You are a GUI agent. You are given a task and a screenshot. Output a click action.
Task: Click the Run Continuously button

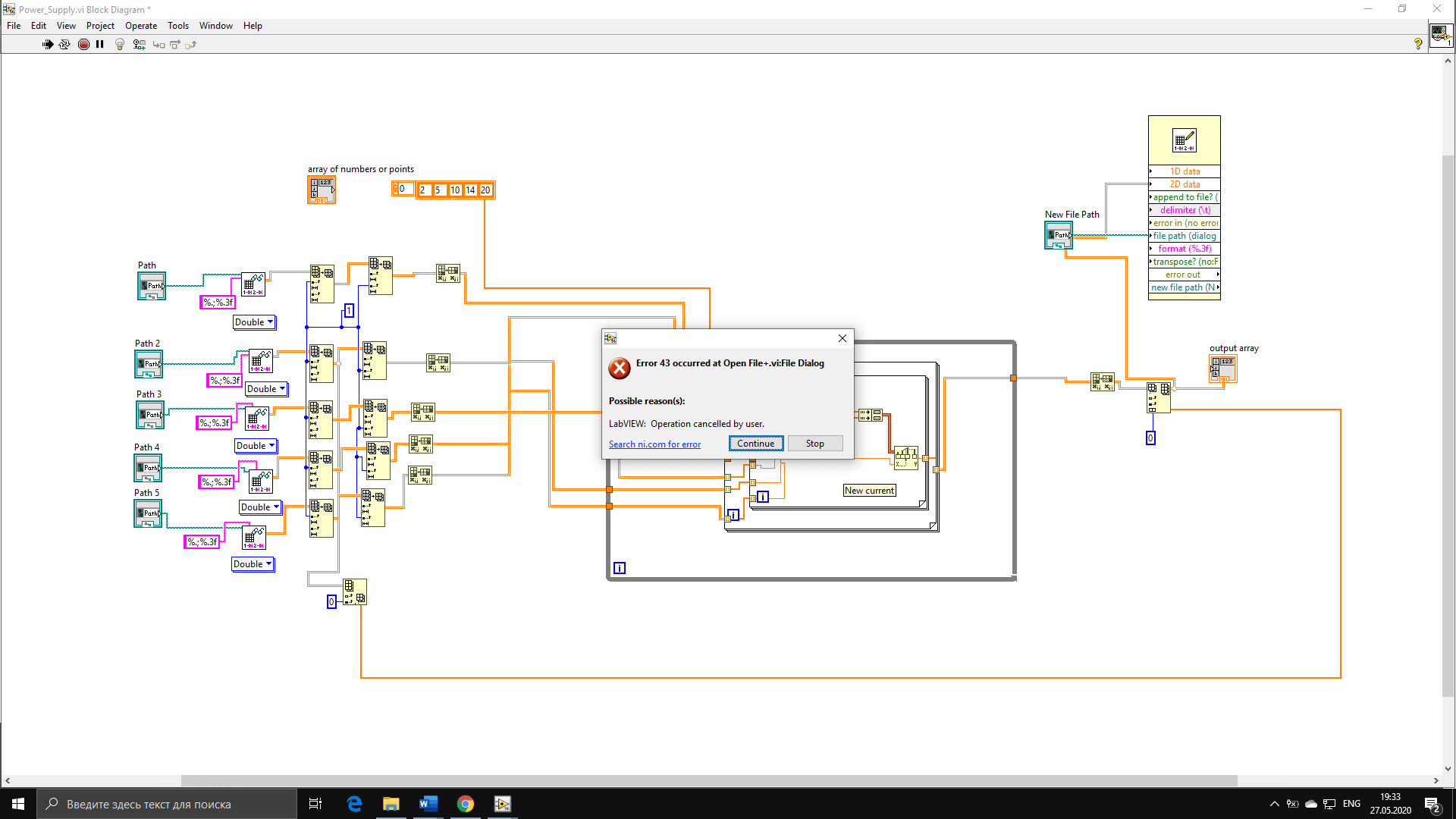point(64,45)
